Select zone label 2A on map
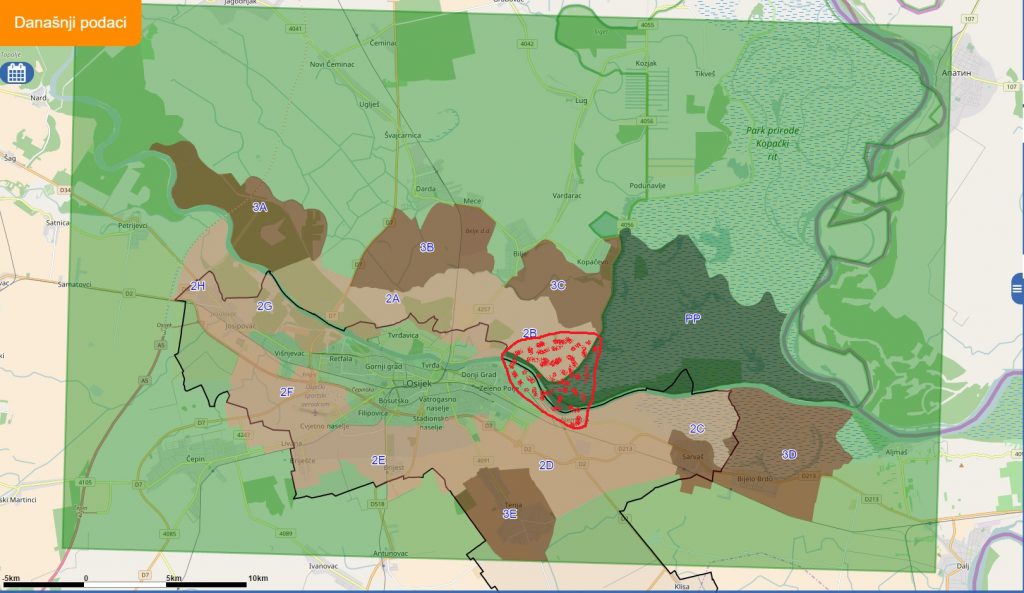This screenshot has height=593, width=1024. tap(392, 298)
